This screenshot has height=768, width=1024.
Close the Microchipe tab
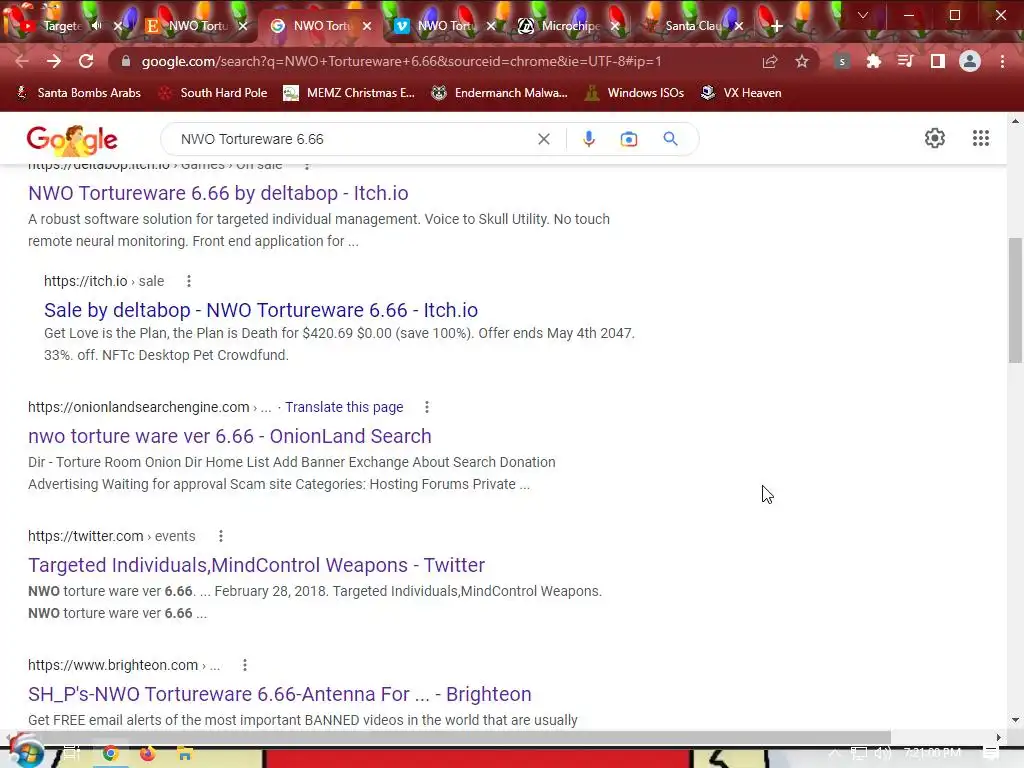615,26
